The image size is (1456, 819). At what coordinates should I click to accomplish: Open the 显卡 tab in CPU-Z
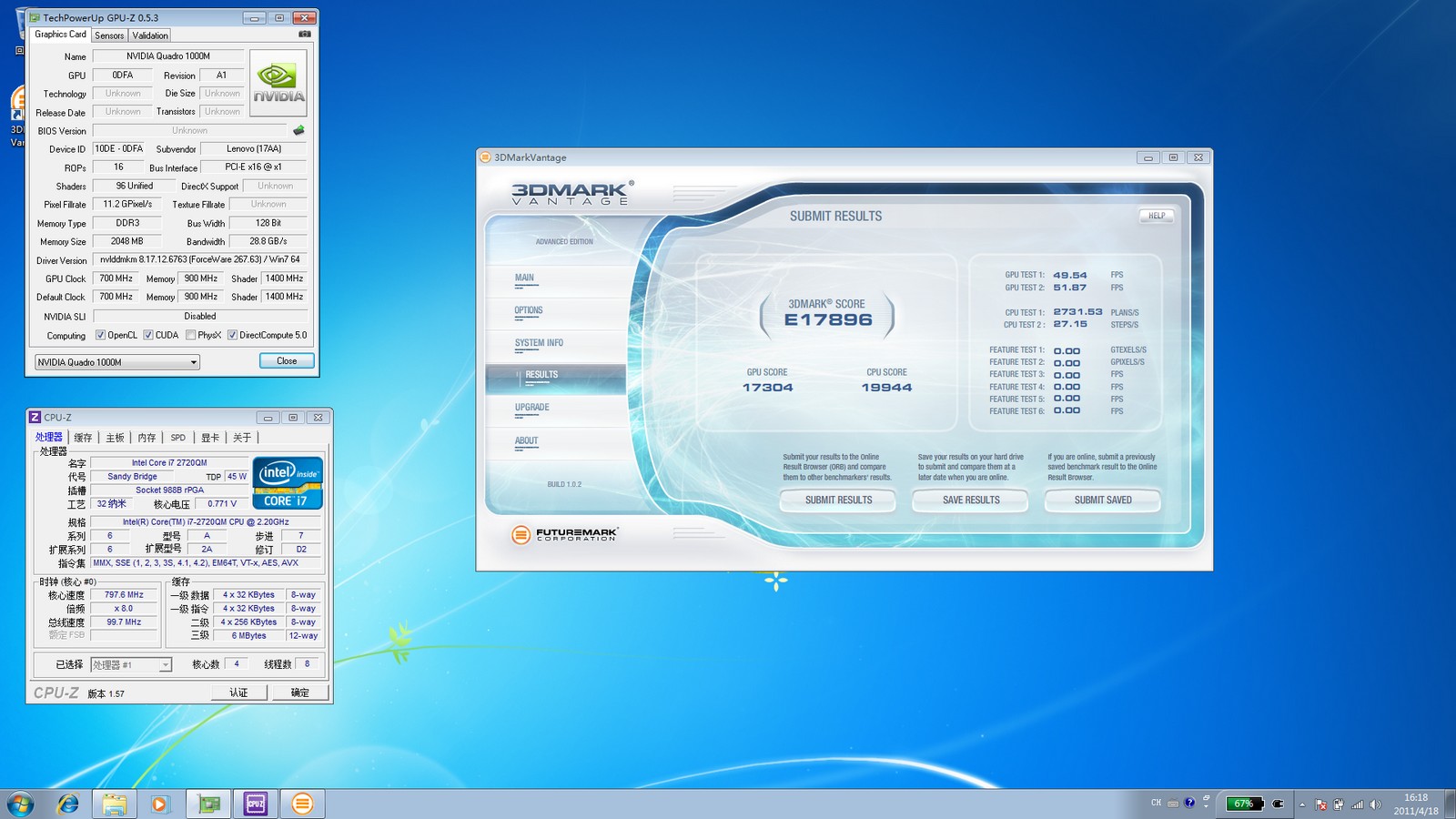[210, 438]
